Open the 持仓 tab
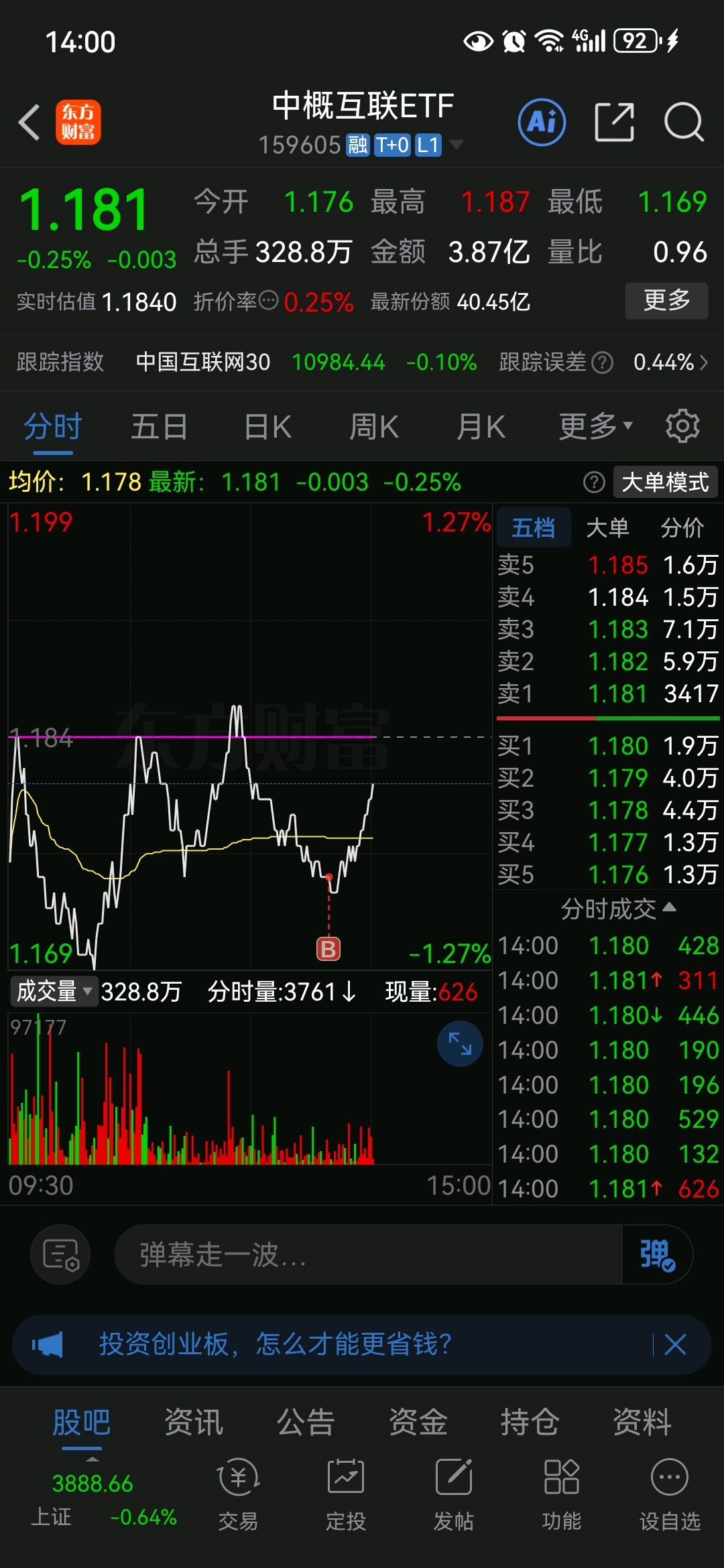Screen dimensions: 724x1568 click(x=530, y=1421)
